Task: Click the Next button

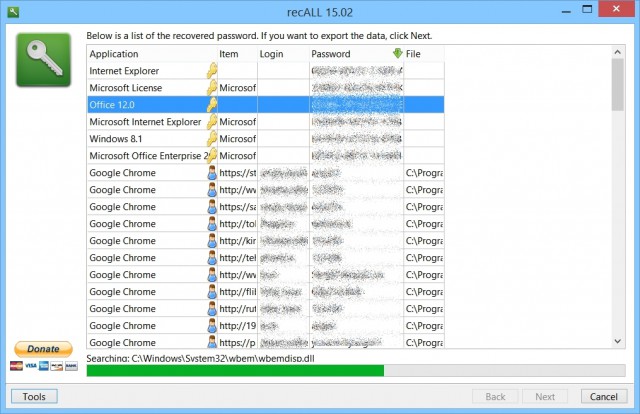Action: click(545, 396)
